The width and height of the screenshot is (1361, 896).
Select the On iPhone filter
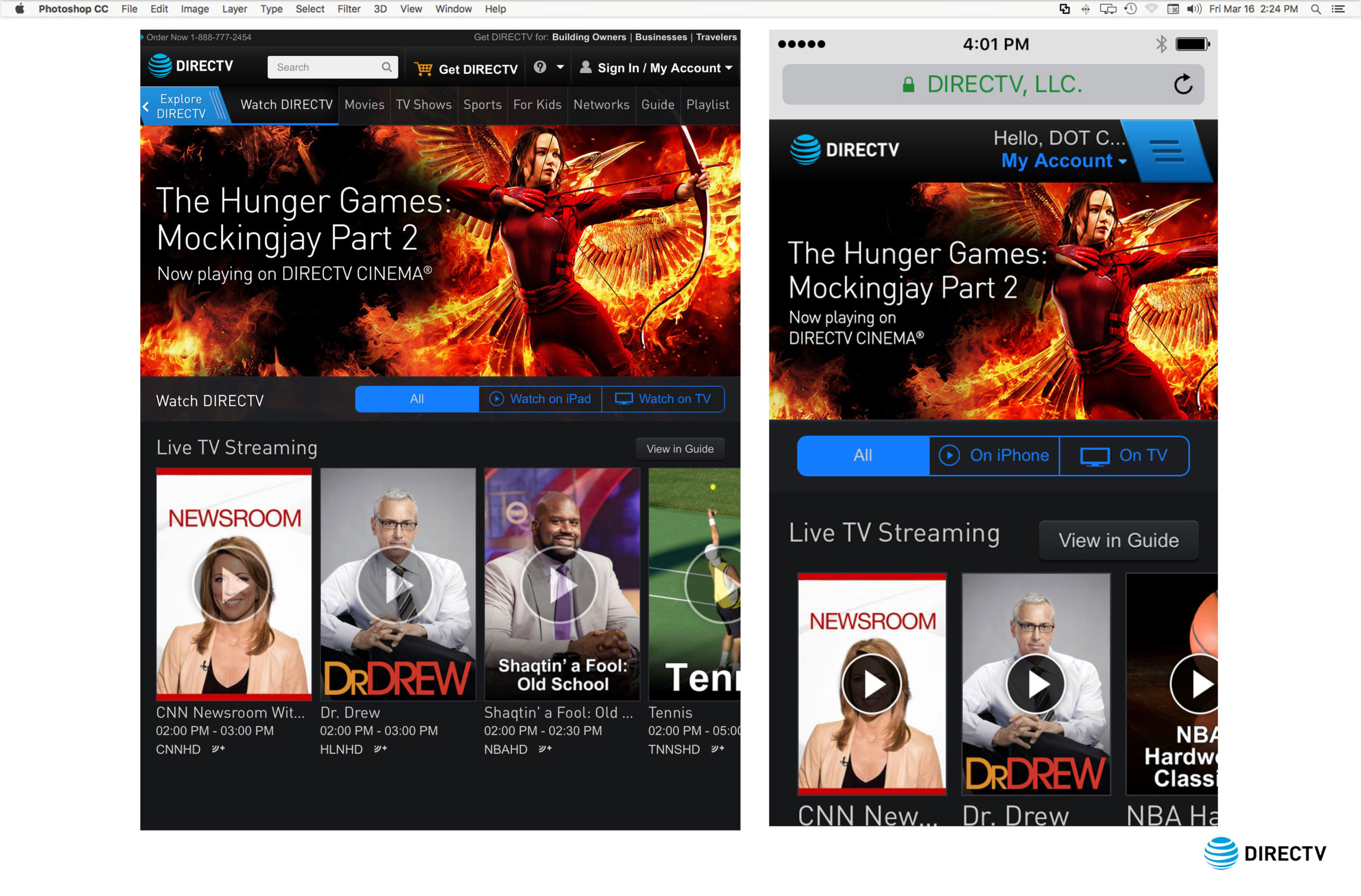[995, 455]
